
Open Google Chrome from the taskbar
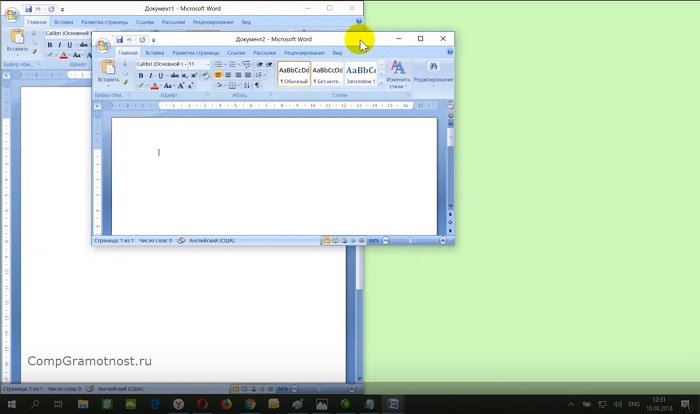tap(250, 405)
